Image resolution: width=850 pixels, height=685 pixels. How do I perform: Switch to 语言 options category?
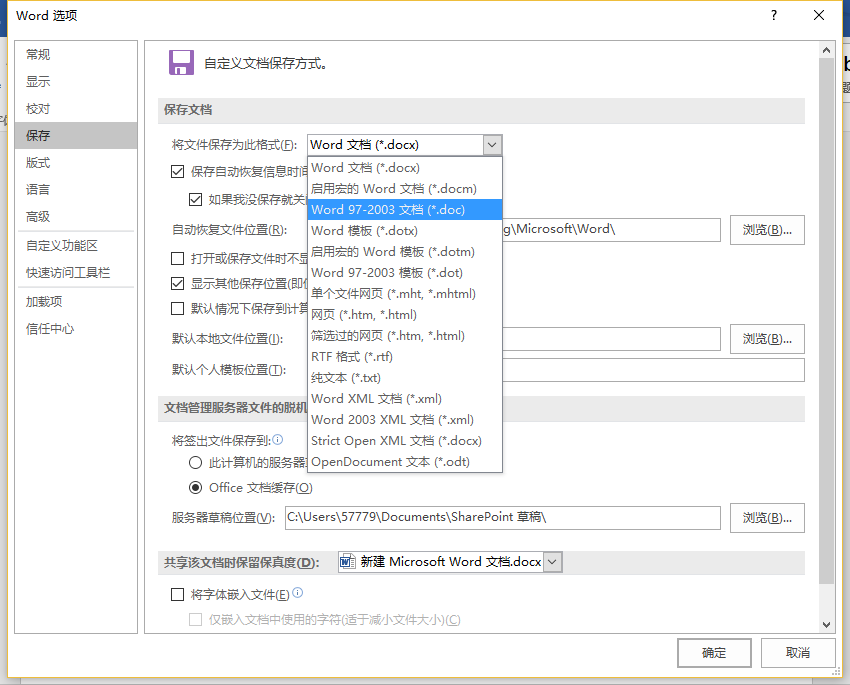coord(76,190)
